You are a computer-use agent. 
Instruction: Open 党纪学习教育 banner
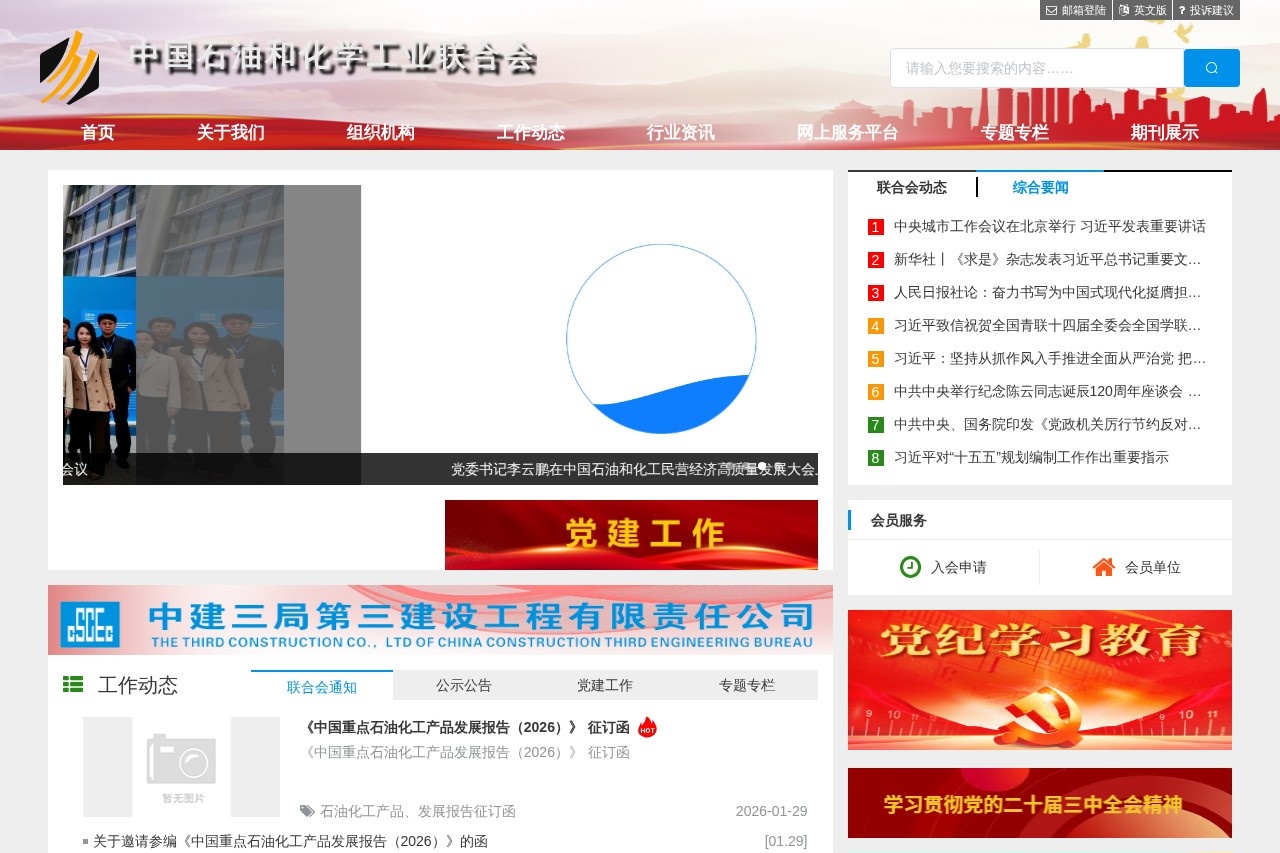[1040, 680]
